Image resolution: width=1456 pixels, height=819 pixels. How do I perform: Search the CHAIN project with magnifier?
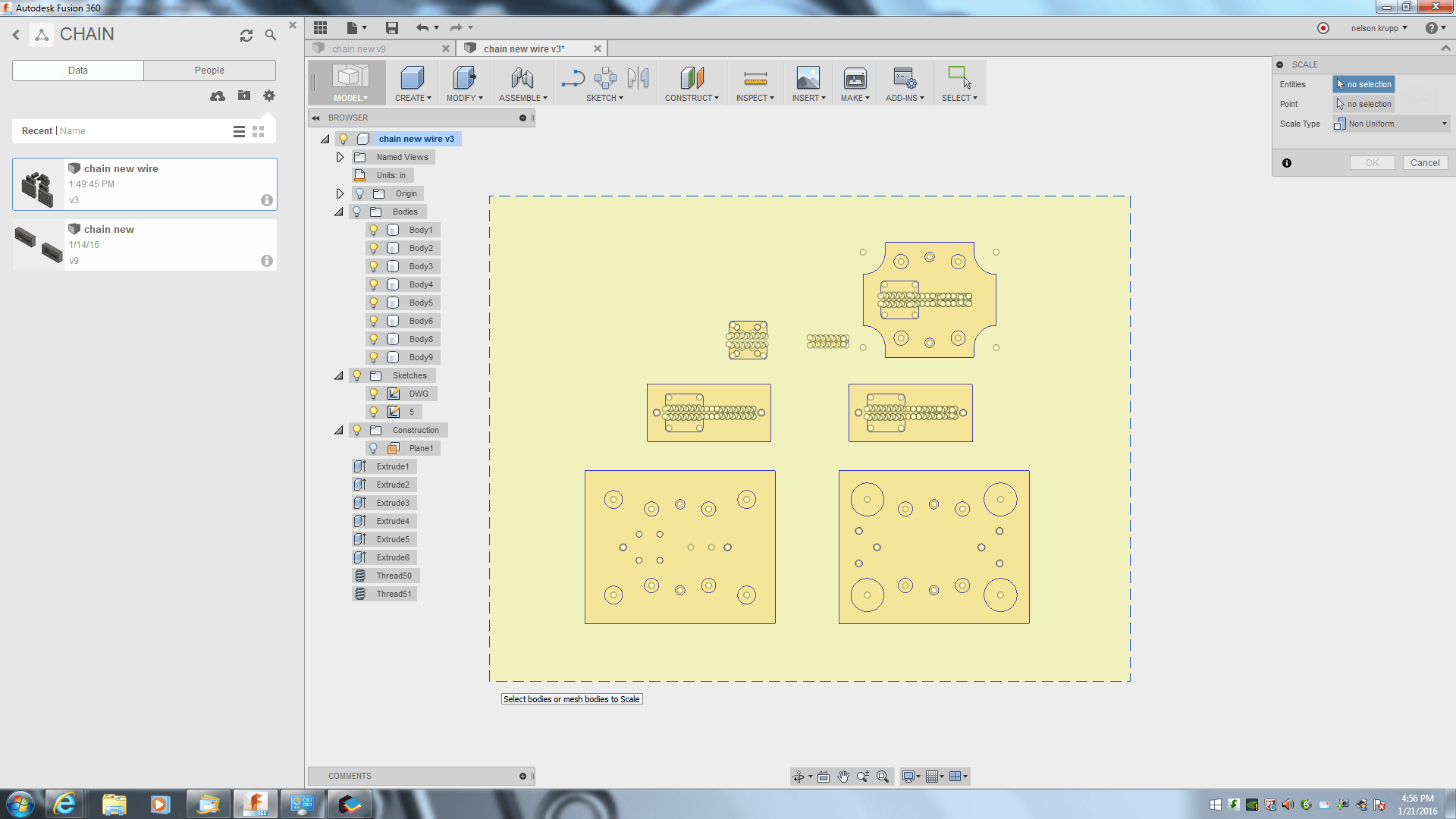coord(271,35)
